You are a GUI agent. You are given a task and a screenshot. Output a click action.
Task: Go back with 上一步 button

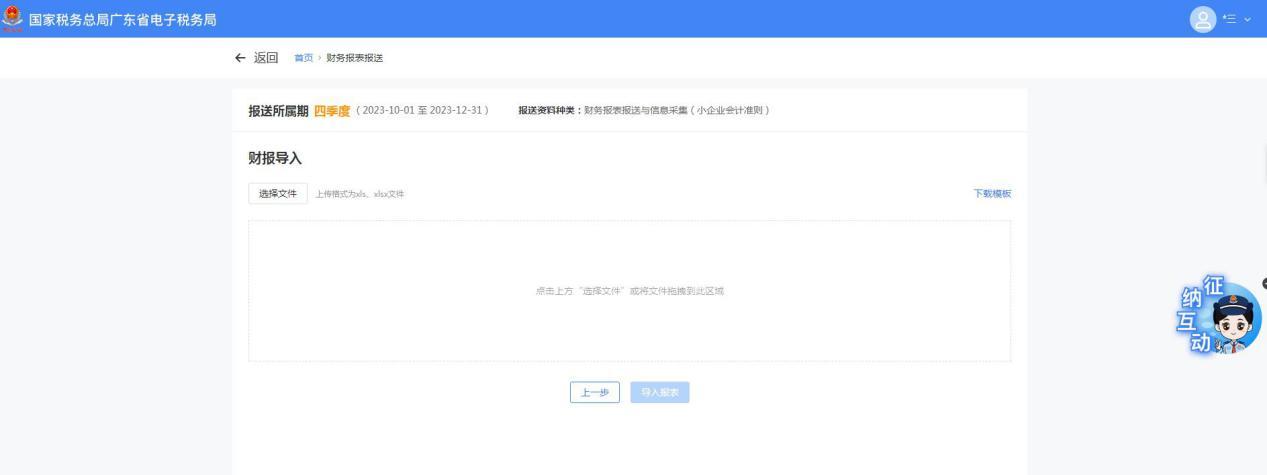595,393
